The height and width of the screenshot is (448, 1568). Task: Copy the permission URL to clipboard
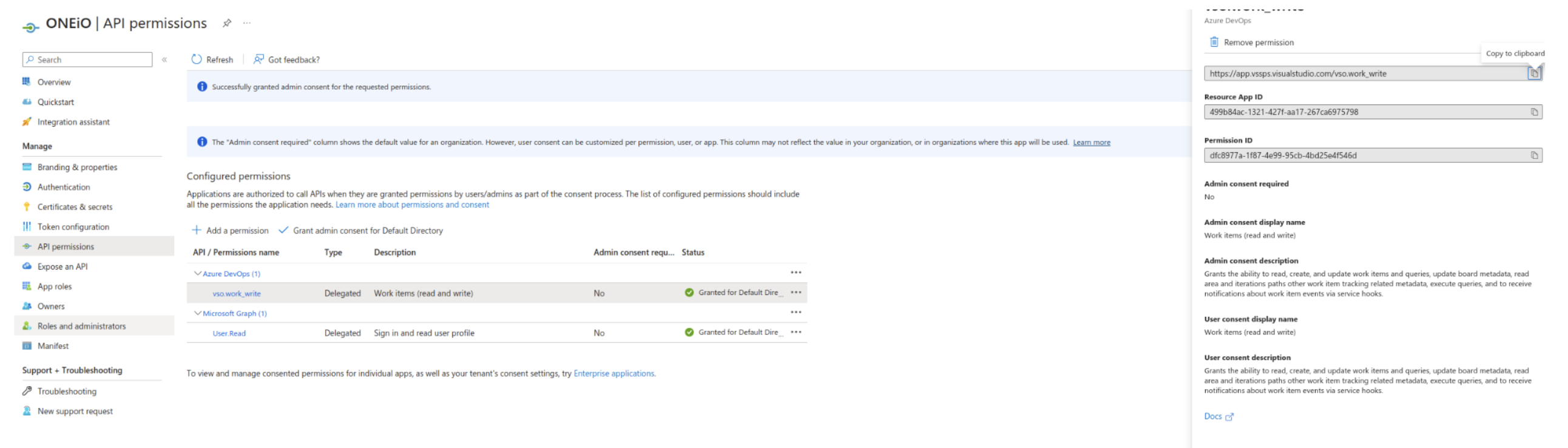point(1534,73)
